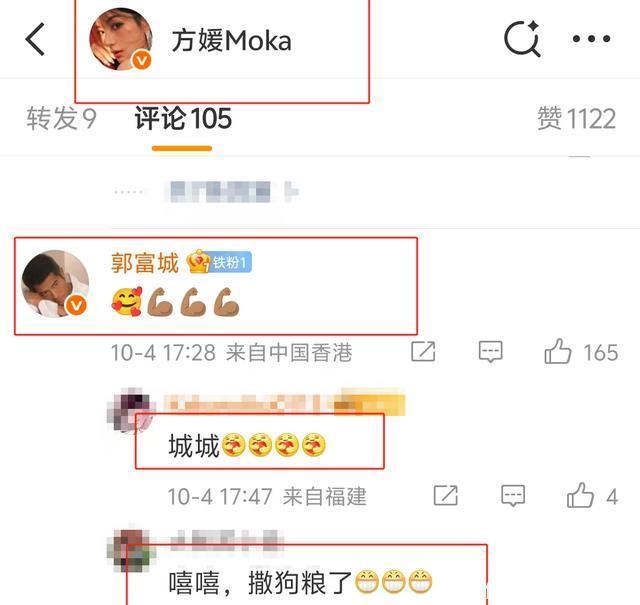640x605 pixels.
Task: Go back with the left arrow
Action: click(x=35, y=39)
